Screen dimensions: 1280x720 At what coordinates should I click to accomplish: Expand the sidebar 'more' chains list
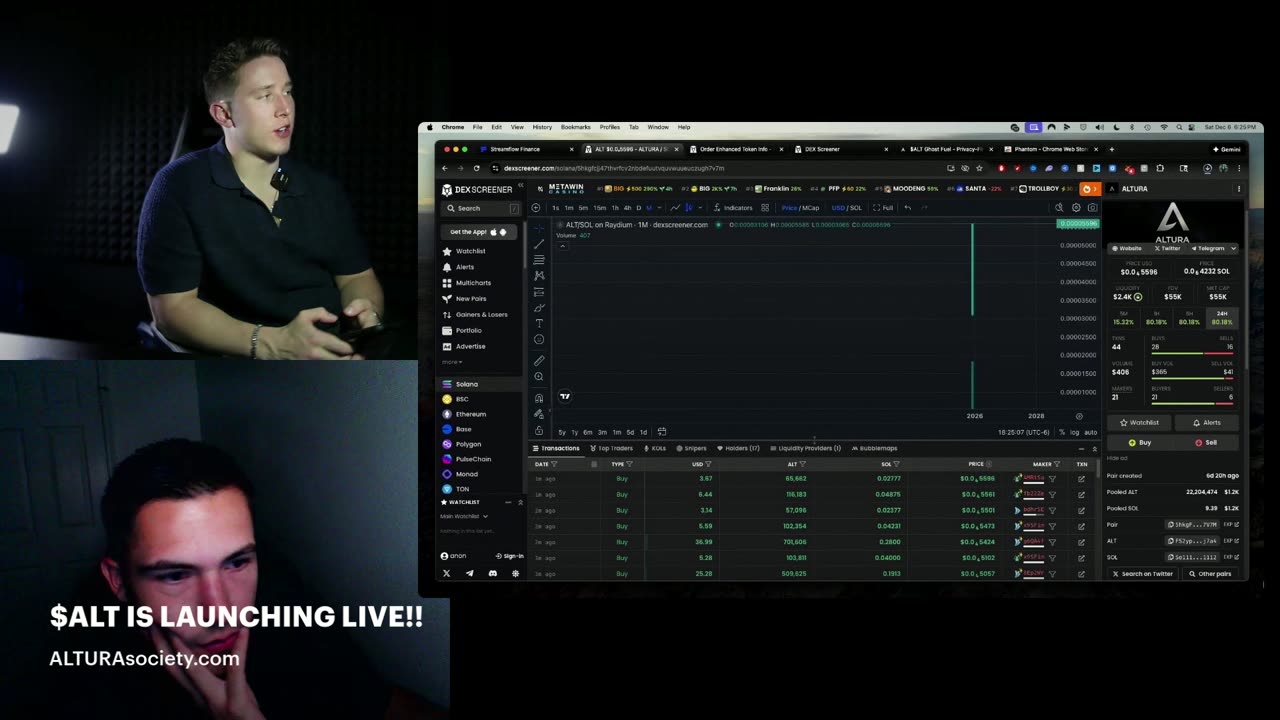coord(452,362)
